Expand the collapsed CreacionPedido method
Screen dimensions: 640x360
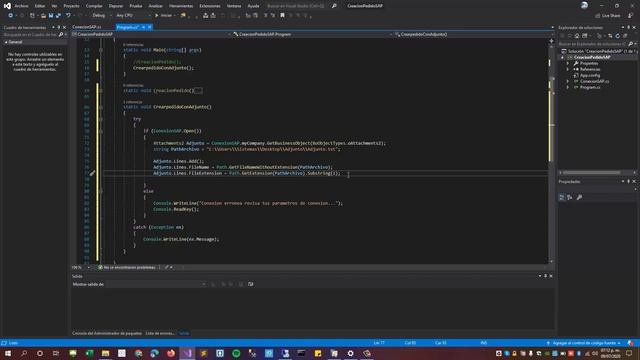[101, 91]
